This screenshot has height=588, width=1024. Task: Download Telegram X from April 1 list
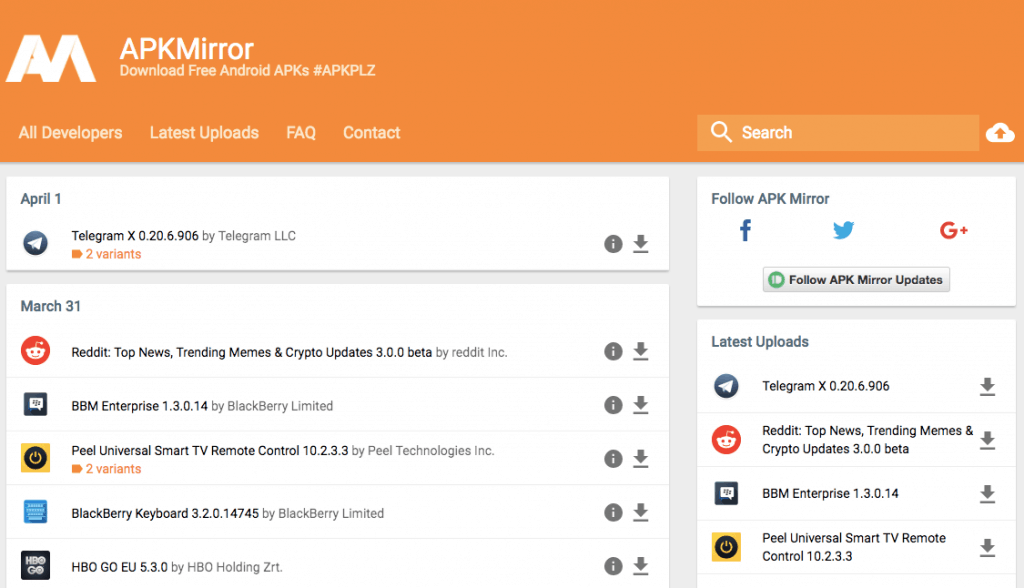[x=641, y=244]
